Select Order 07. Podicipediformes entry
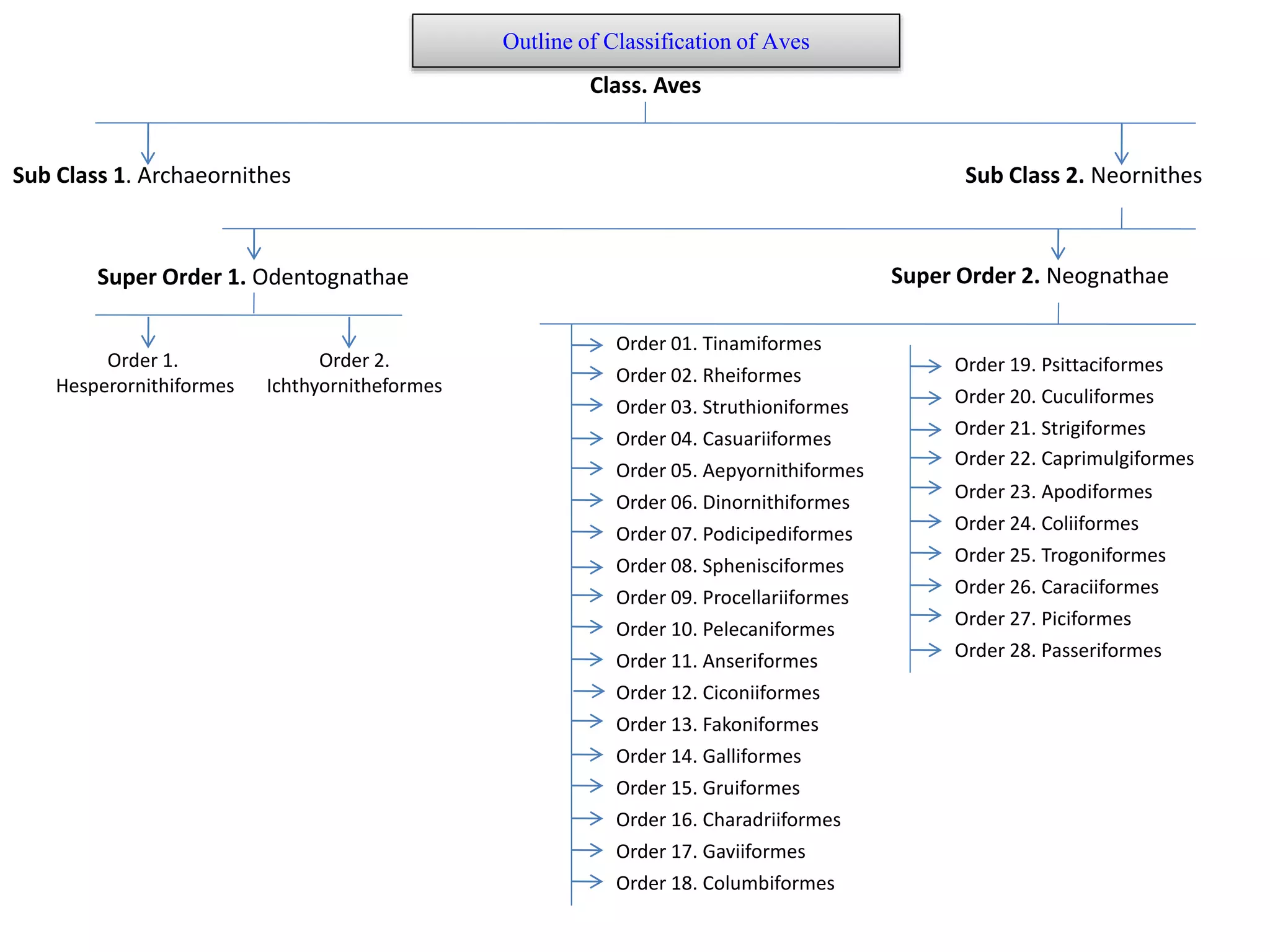 click(734, 534)
